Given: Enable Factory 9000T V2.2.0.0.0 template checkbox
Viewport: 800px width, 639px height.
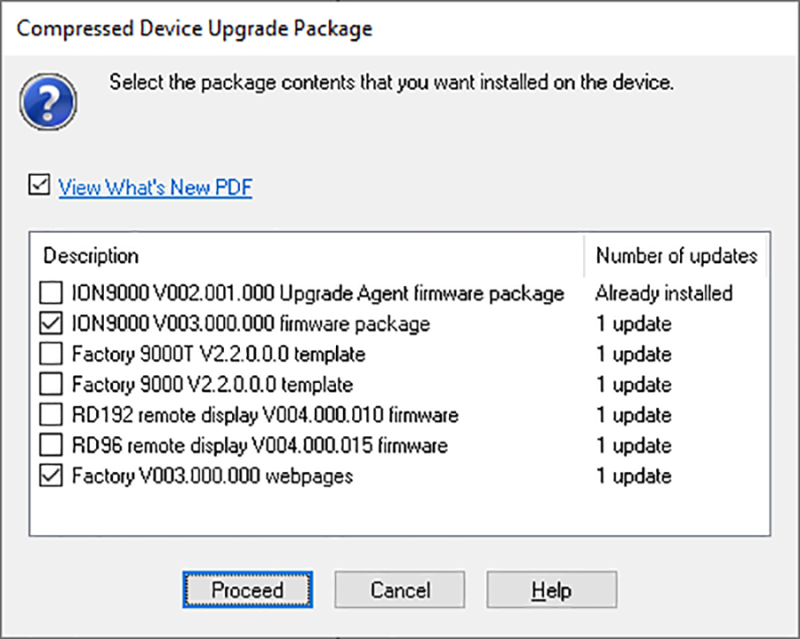Looking at the screenshot, I should [51, 354].
